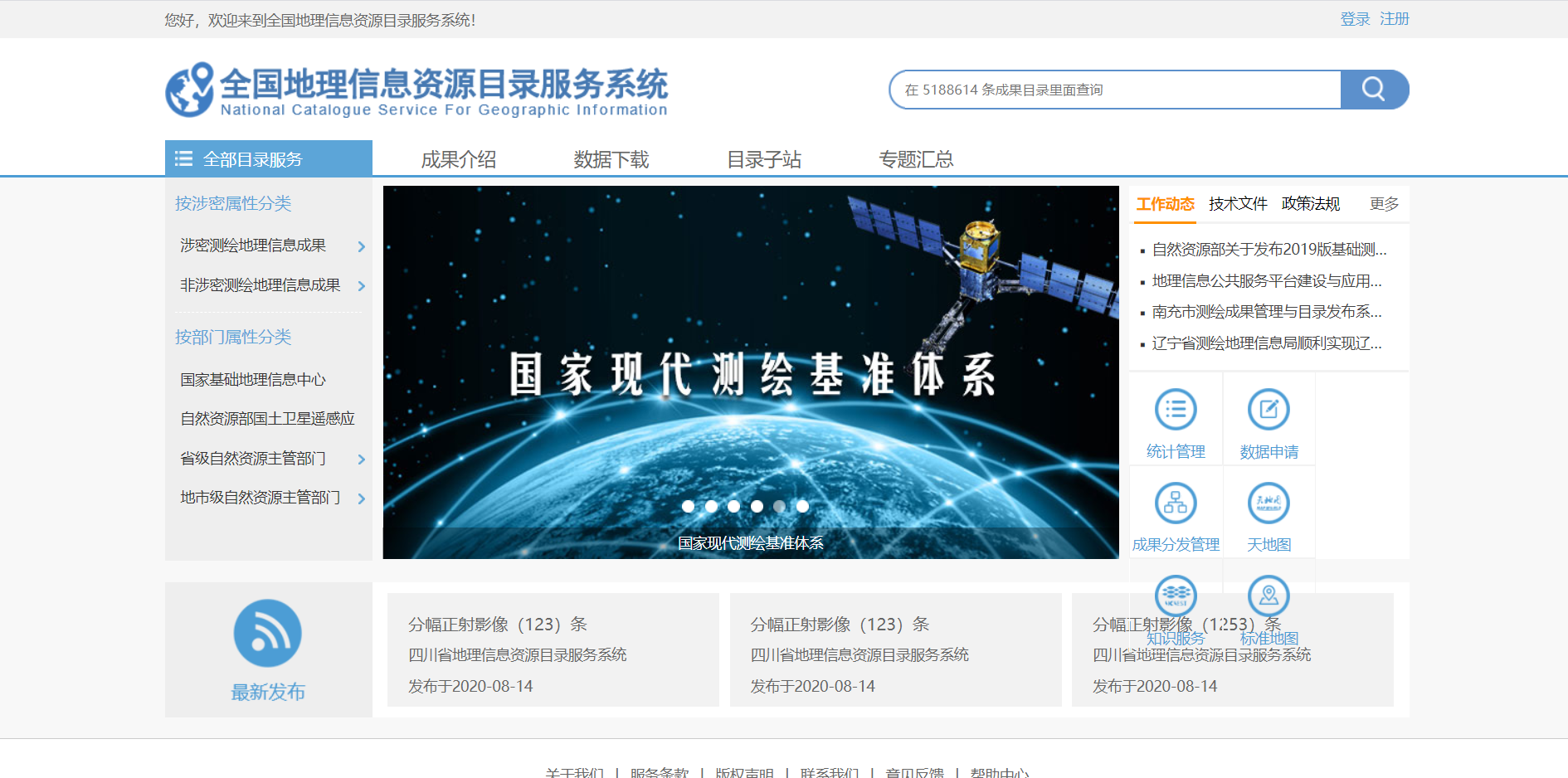
Task: Select the first carousel dot indicator
Action: click(x=688, y=506)
